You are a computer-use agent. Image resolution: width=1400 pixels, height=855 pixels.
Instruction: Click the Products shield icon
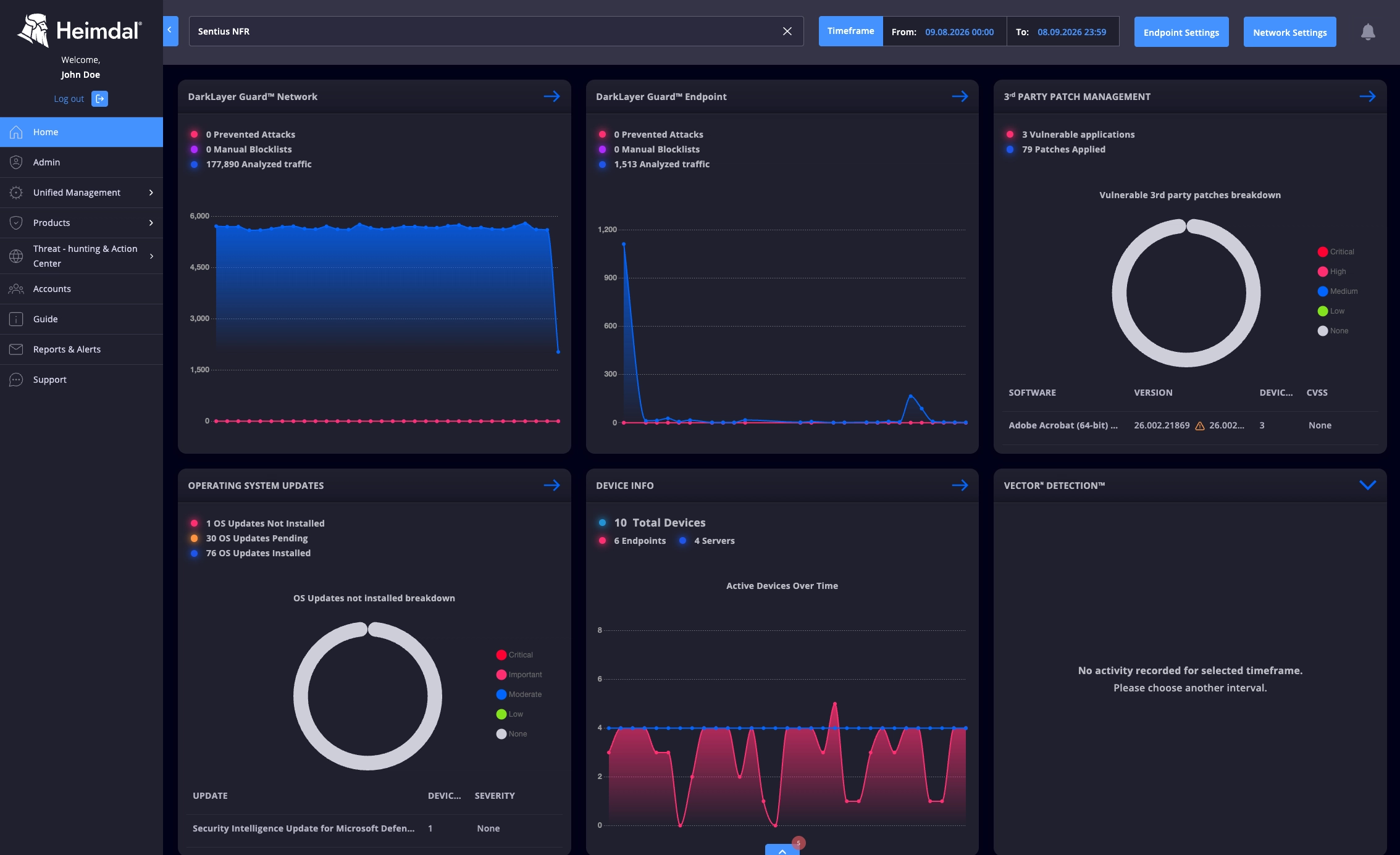(16, 223)
